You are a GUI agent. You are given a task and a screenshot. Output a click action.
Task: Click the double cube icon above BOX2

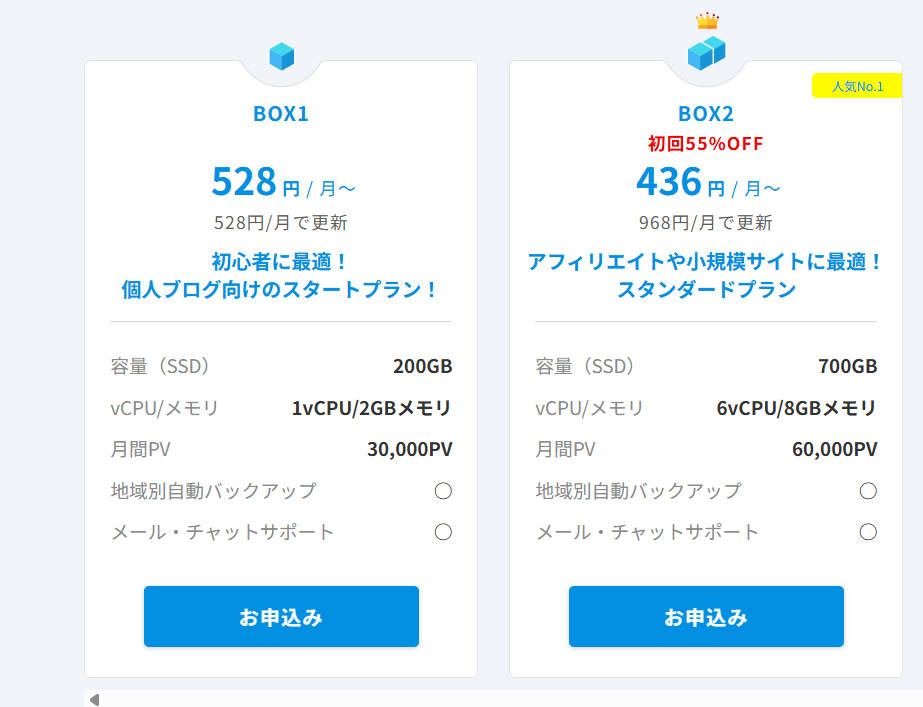tap(706, 53)
